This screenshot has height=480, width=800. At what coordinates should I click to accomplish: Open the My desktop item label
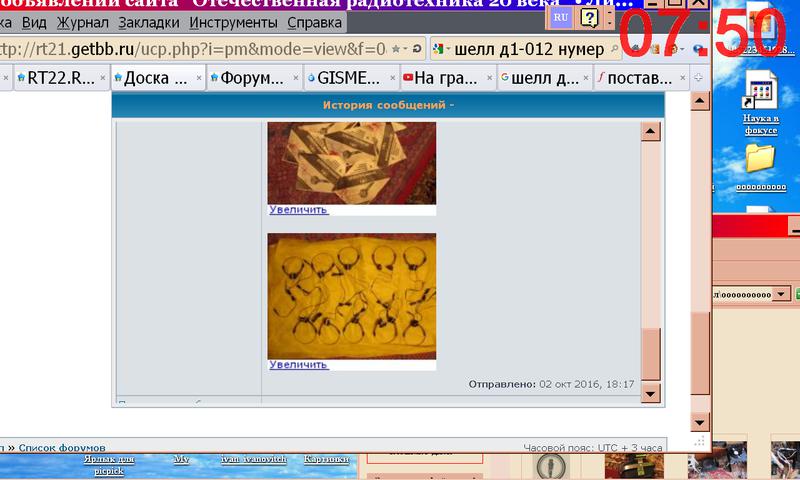tap(181, 460)
